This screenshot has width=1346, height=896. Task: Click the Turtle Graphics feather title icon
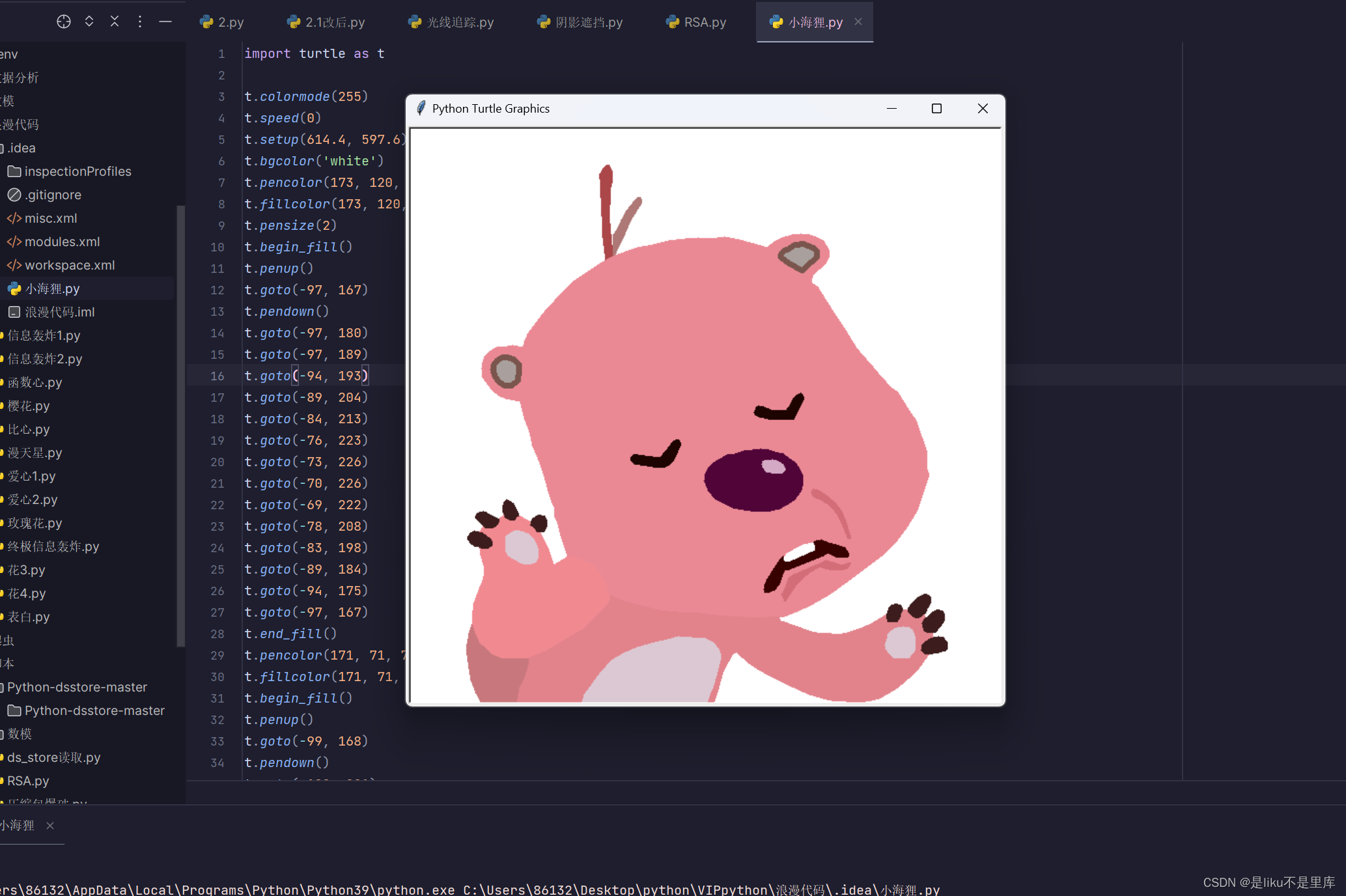point(421,108)
